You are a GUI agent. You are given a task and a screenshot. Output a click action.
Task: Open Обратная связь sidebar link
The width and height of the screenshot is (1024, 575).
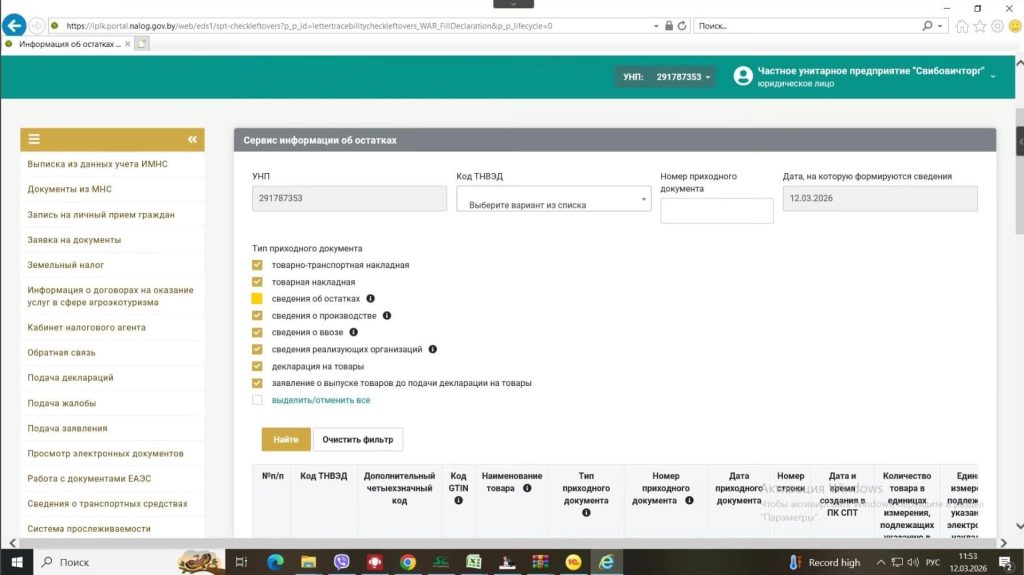[61, 352]
